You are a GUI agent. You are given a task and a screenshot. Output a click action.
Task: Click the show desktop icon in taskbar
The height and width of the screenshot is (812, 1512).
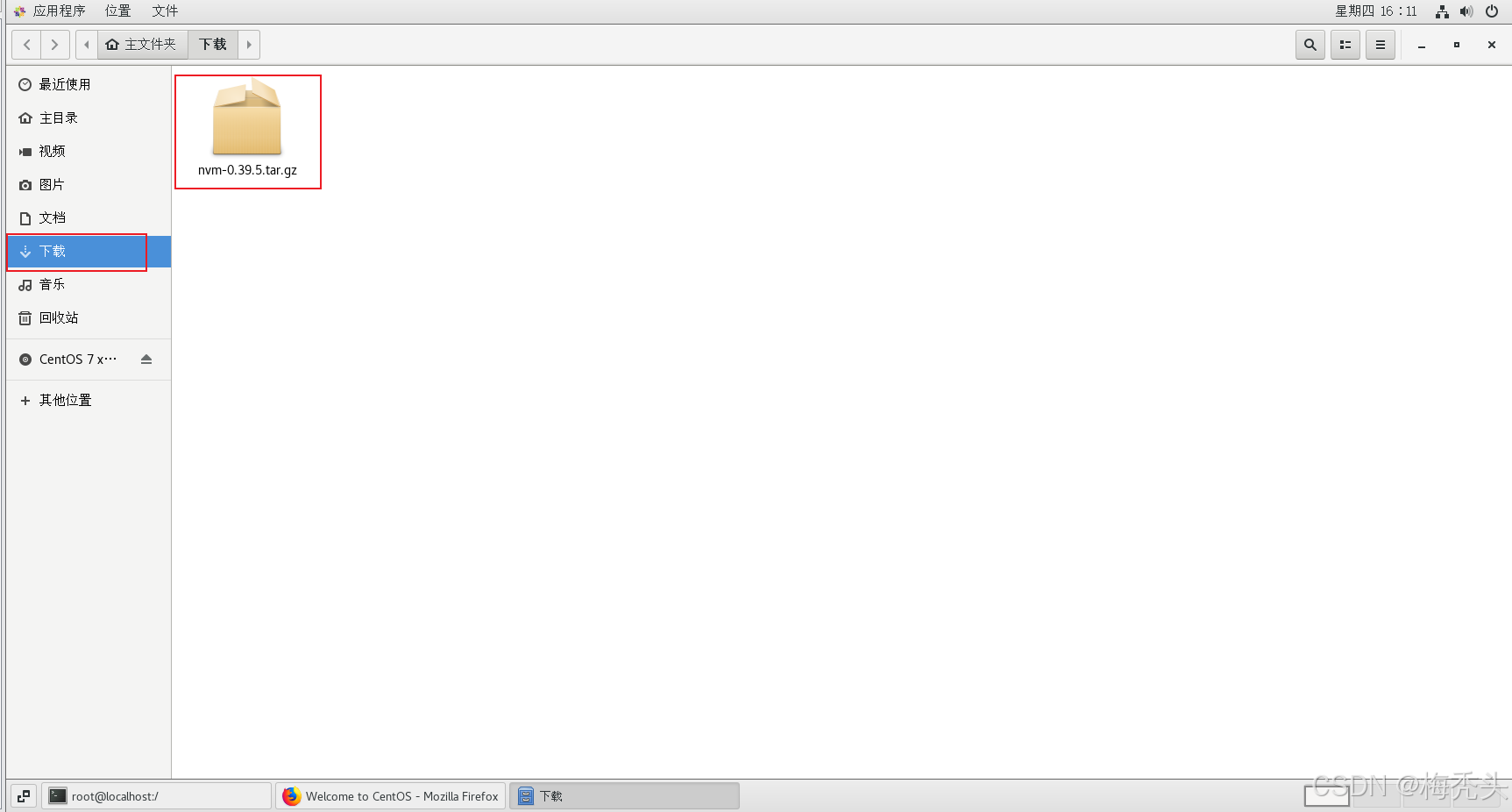point(24,796)
